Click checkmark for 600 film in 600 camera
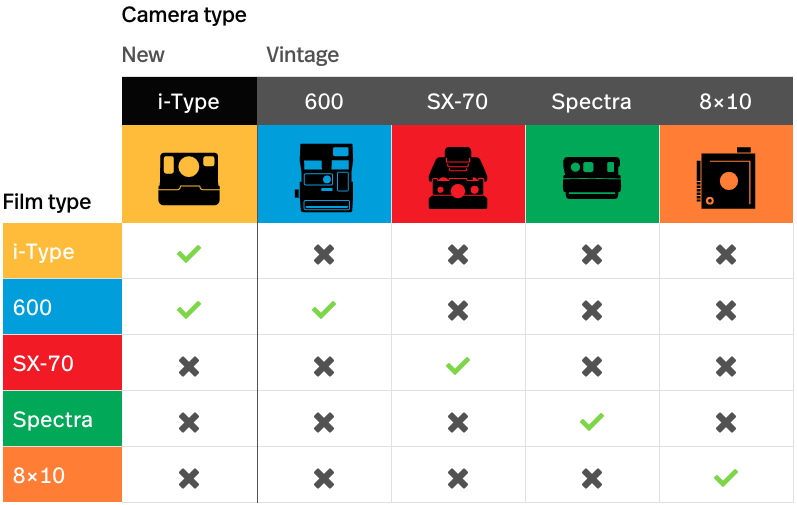This screenshot has height=505, width=797. pyautogui.click(x=324, y=309)
